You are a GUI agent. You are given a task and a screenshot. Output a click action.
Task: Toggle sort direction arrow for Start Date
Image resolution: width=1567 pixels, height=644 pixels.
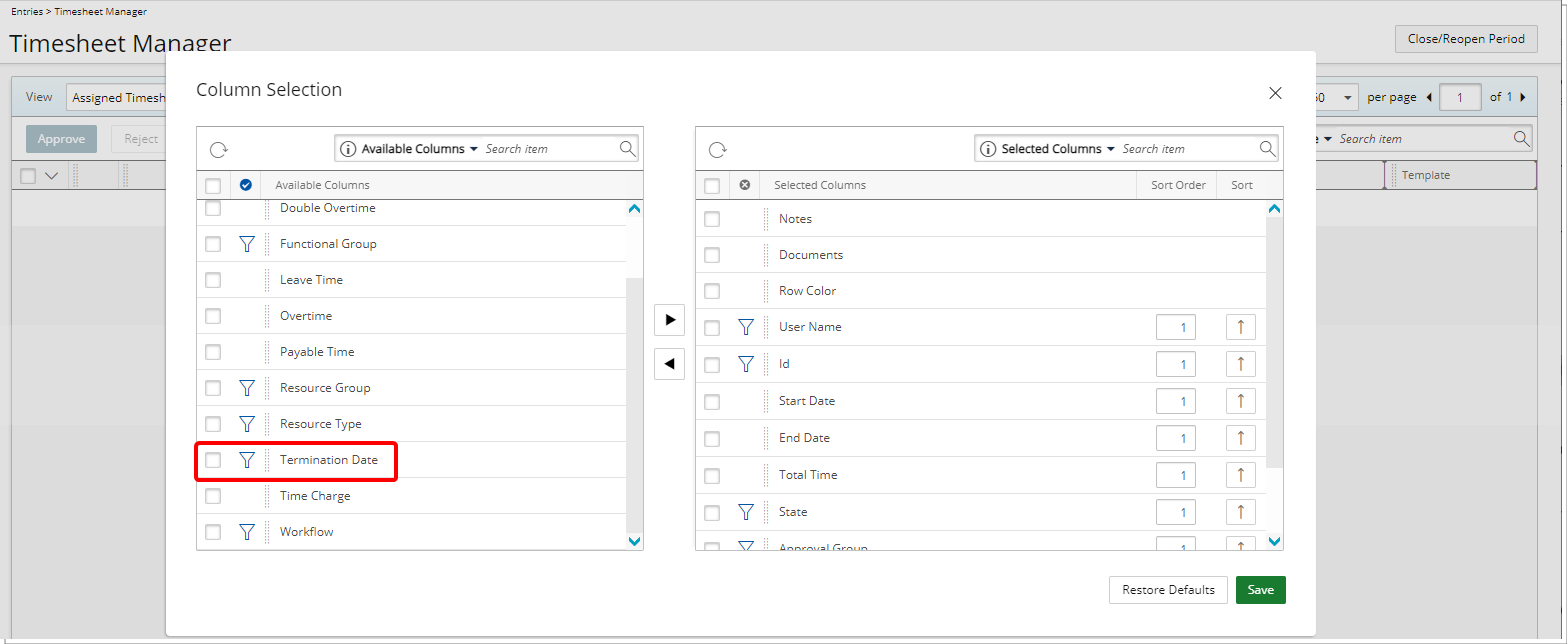[x=1240, y=401]
